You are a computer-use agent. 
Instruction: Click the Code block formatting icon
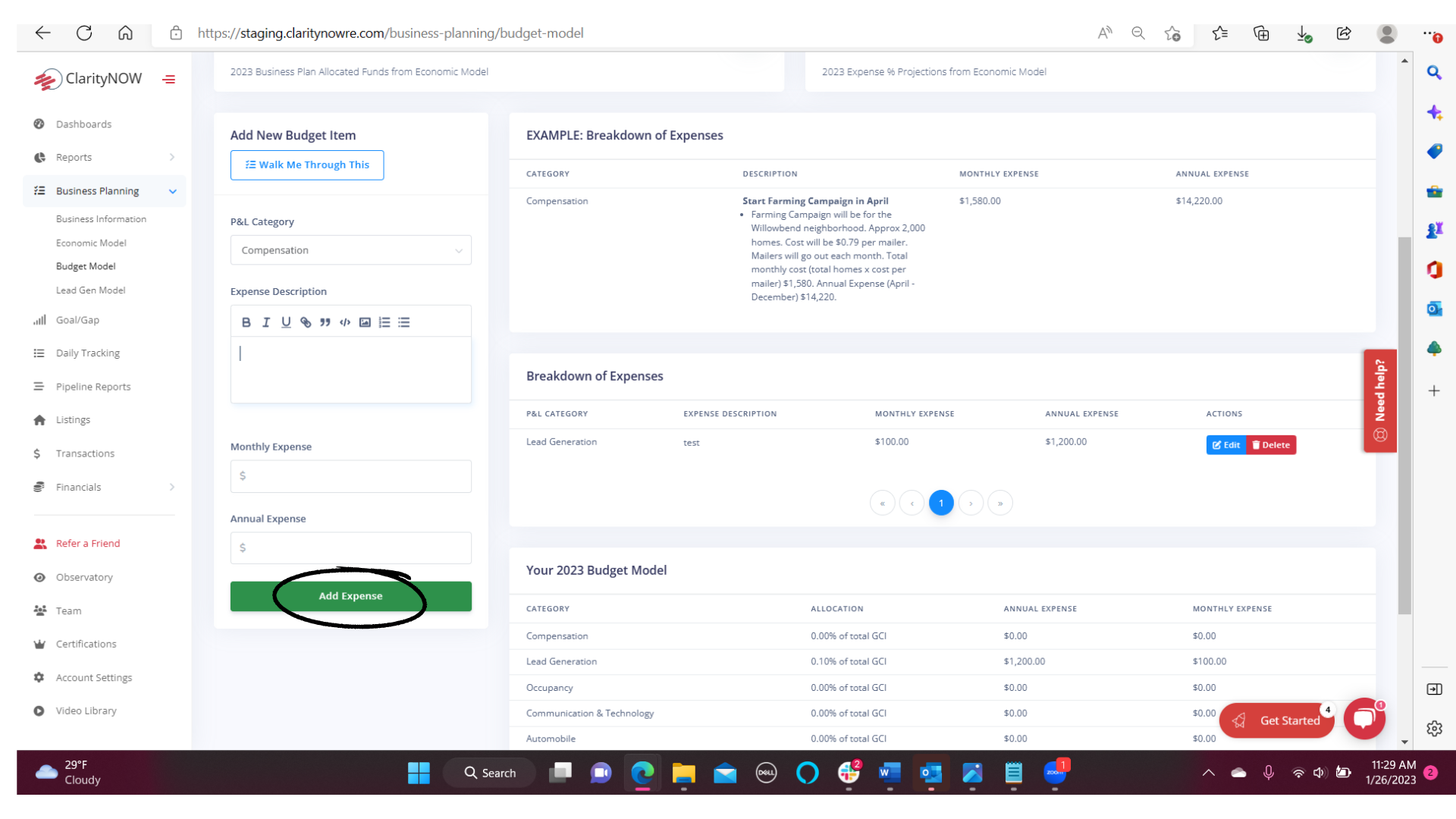click(345, 321)
